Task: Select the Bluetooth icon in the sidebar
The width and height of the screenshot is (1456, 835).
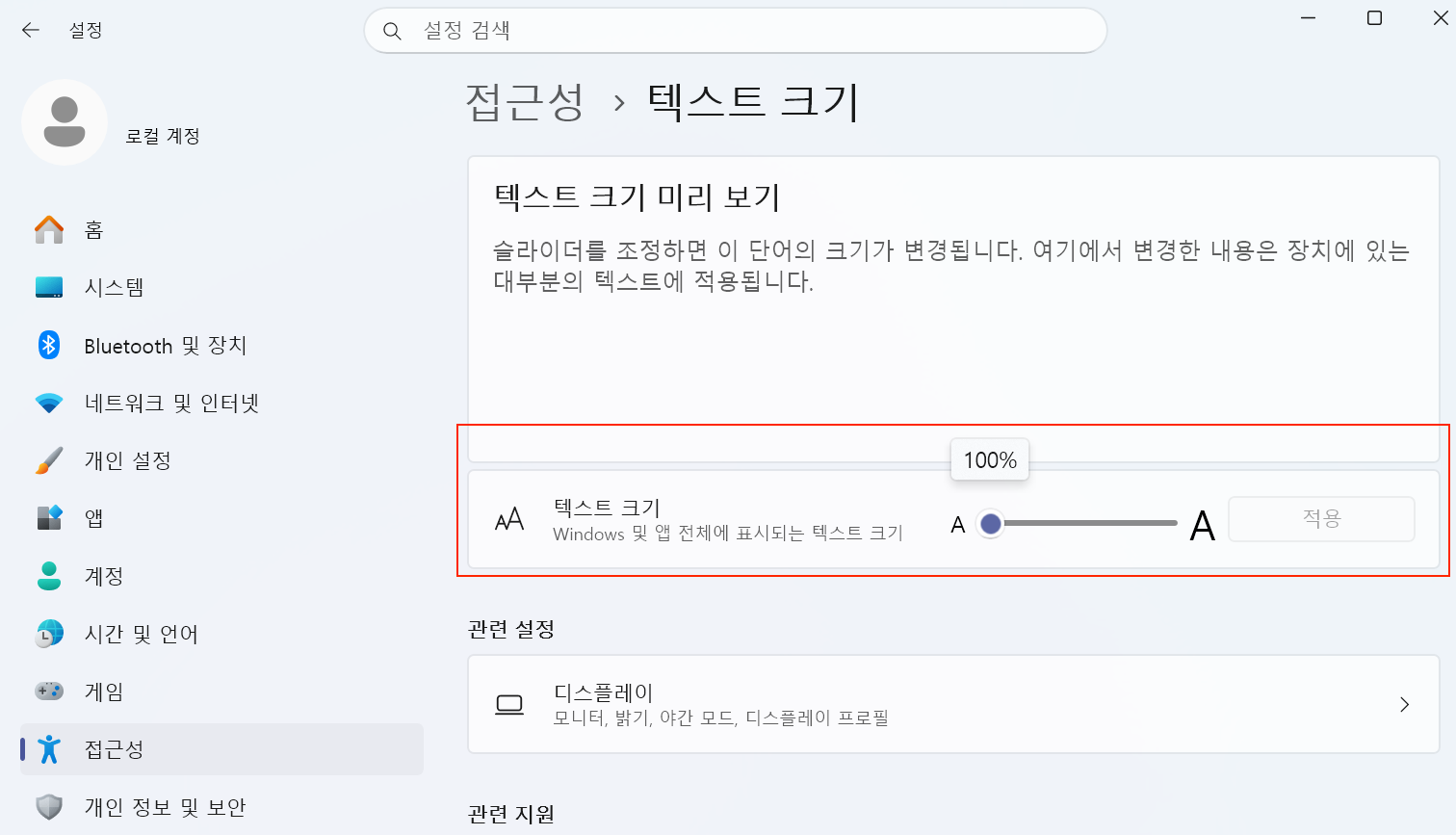Action: coord(49,345)
